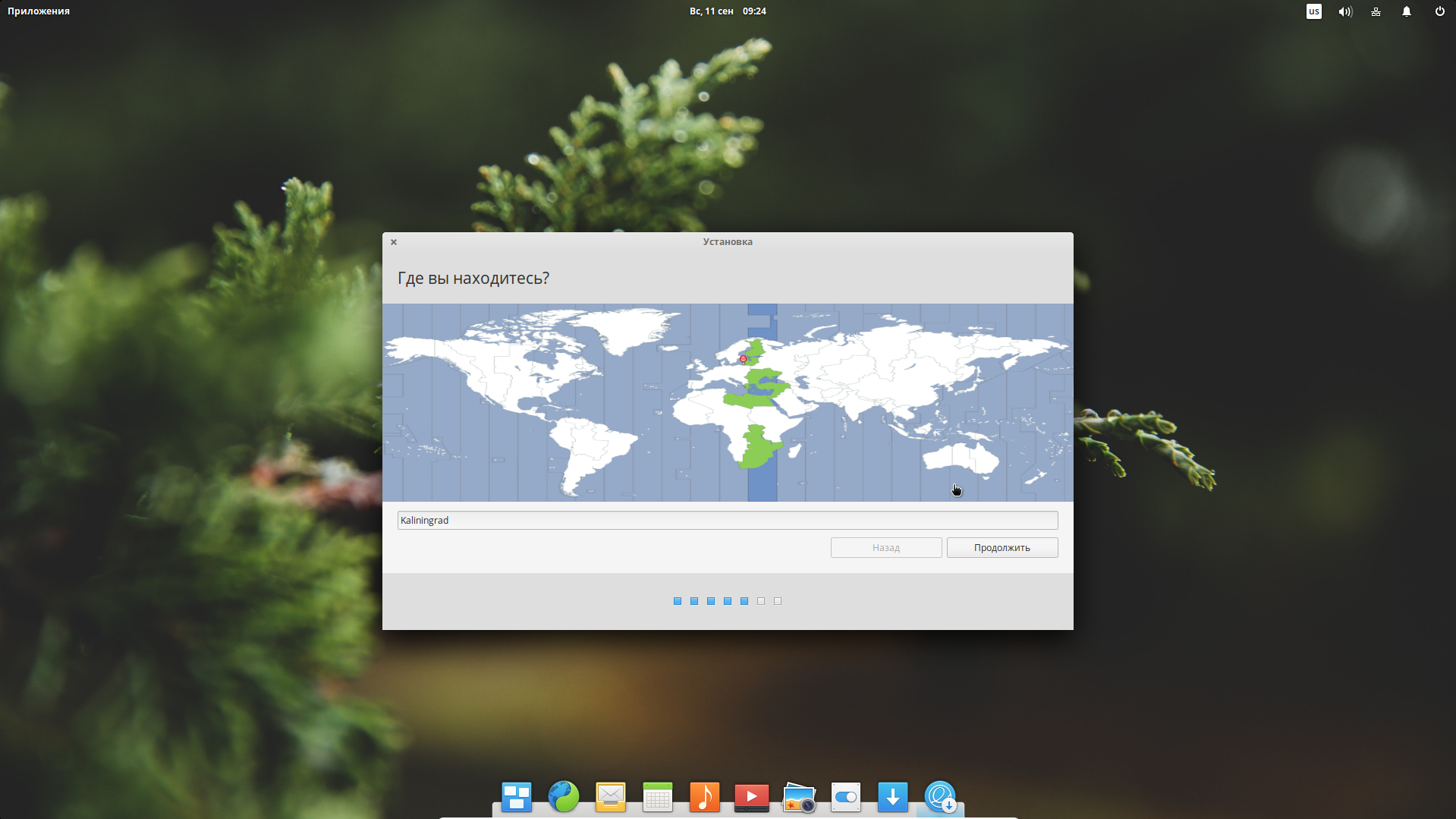Viewport: 1456px width, 819px height.
Task: Open the network indicator in top panel
Action: point(1376,11)
